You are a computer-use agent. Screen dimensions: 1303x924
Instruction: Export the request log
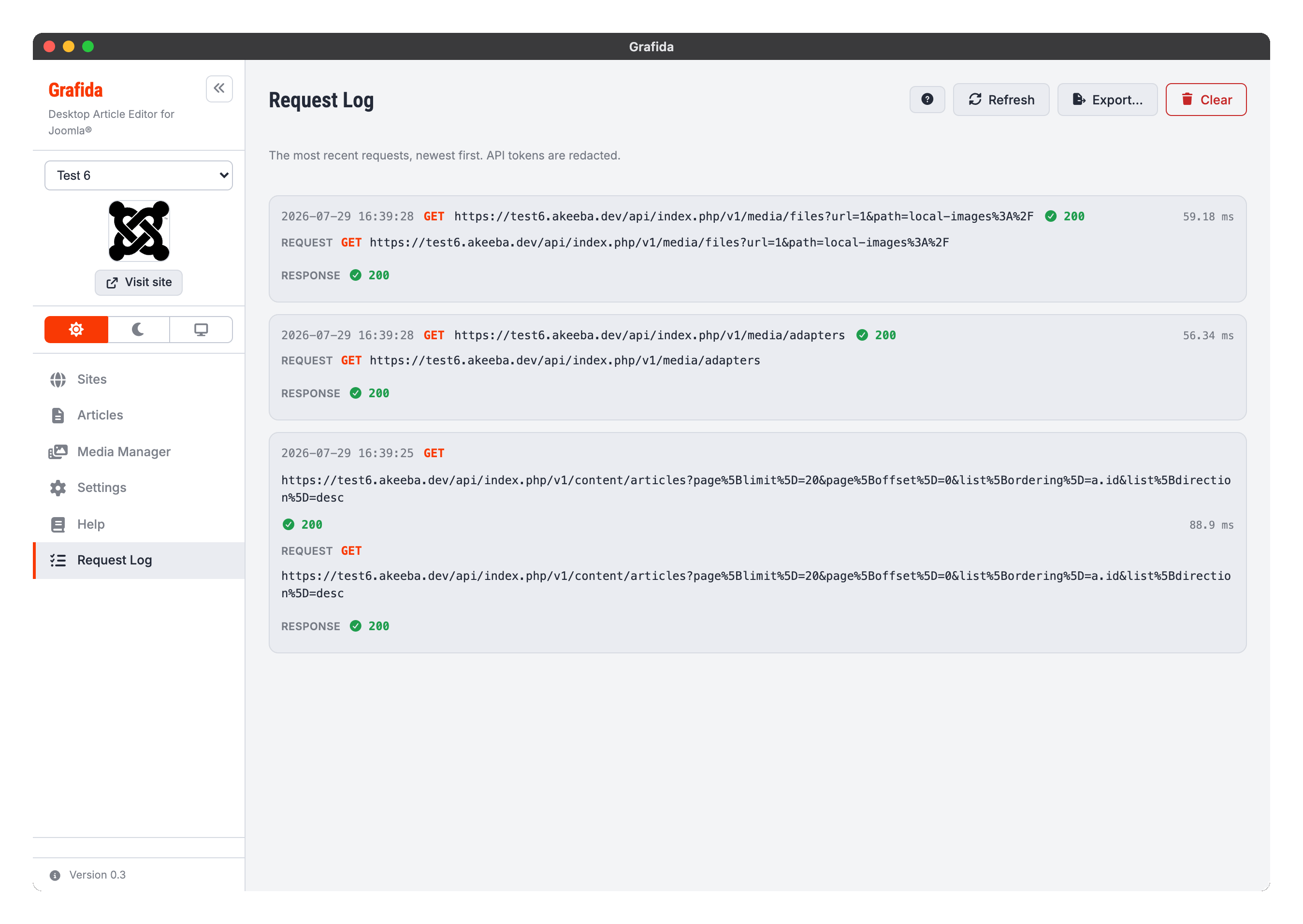(x=1107, y=100)
